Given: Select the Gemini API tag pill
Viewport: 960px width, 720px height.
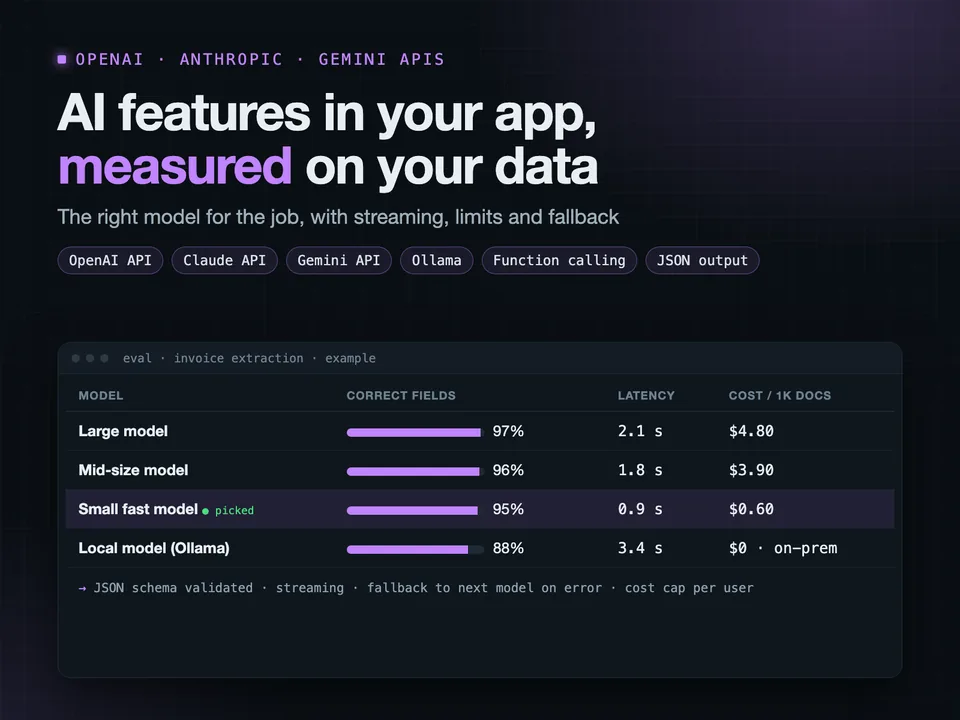Looking at the screenshot, I should click(x=339, y=260).
